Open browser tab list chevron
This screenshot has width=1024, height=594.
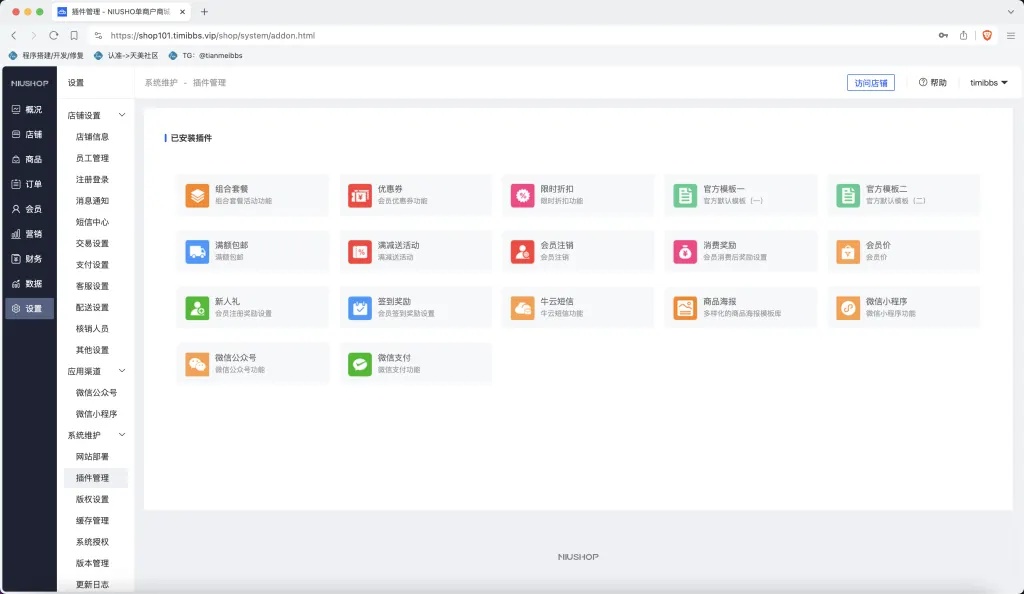click(1010, 12)
